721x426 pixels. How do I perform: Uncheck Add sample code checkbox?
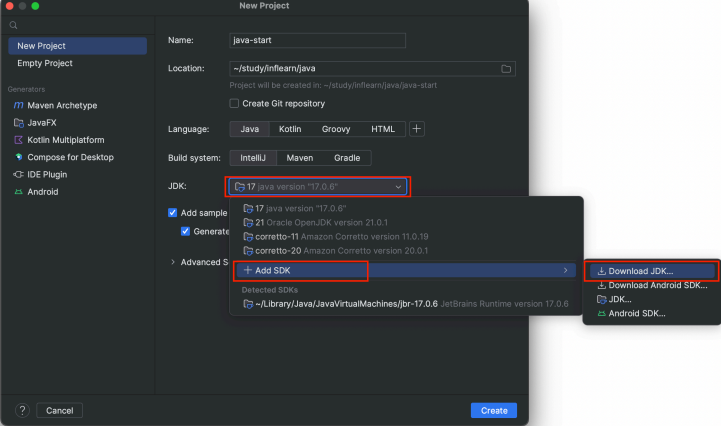click(x=172, y=213)
